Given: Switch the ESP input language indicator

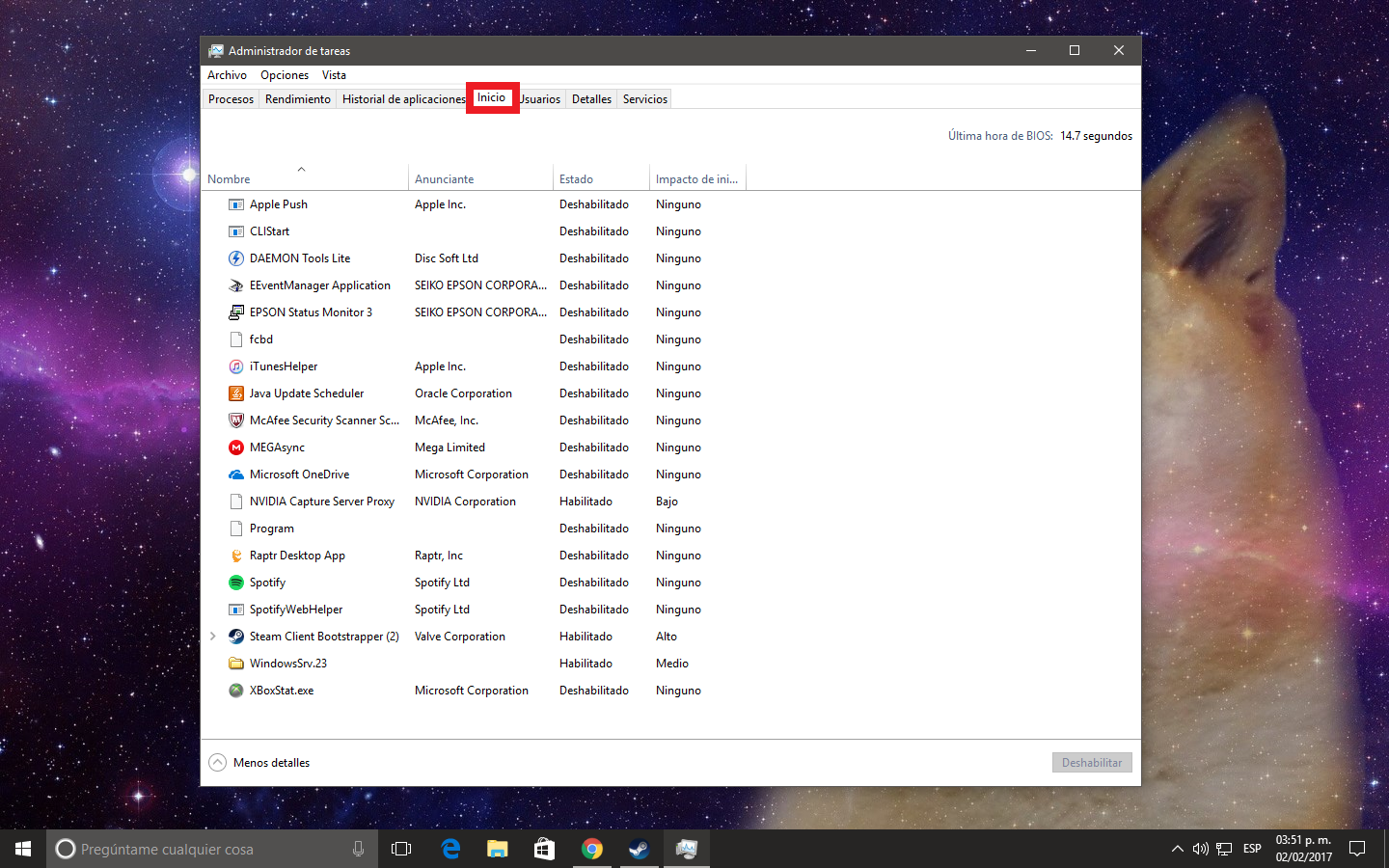Looking at the screenshot, I should pyautogui.click(x=1252, y=849).
